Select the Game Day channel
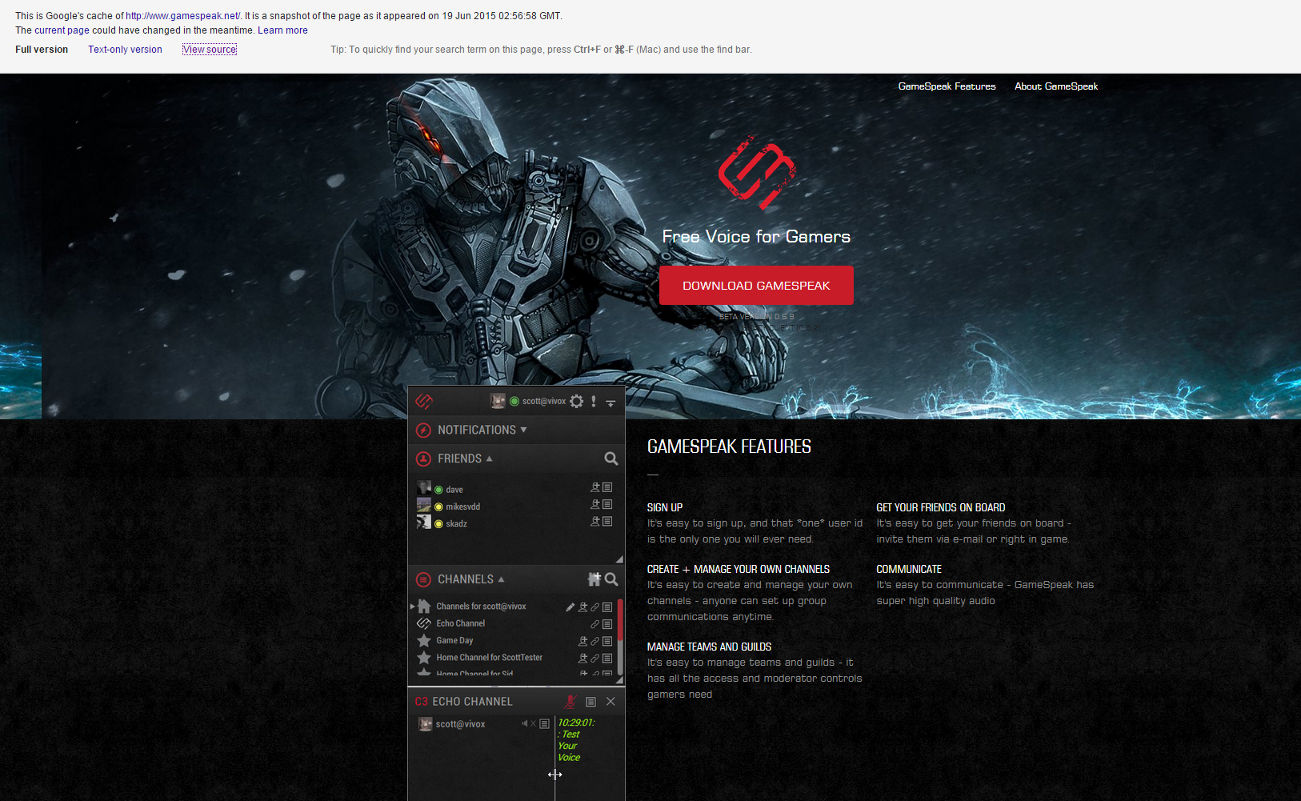 [x=455, y=641]
